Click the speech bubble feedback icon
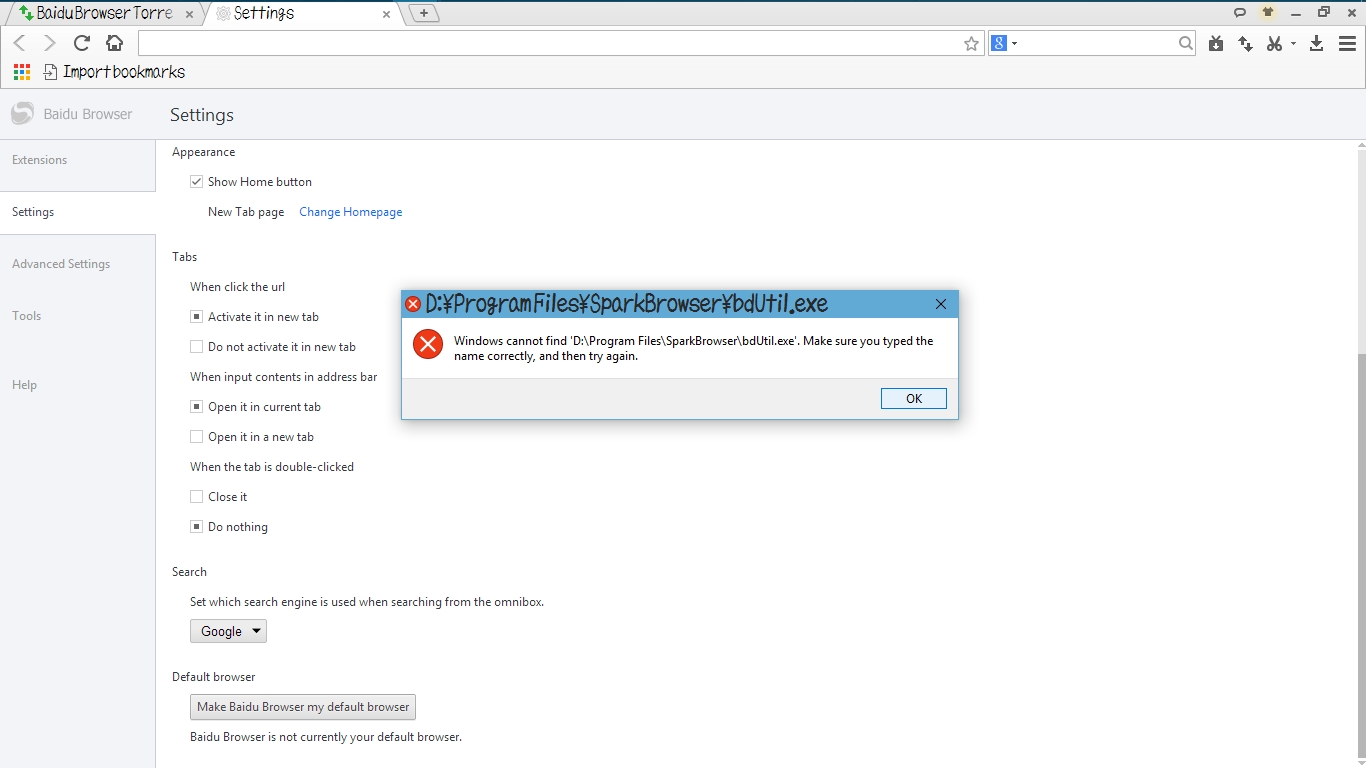 click(1240, 13)
